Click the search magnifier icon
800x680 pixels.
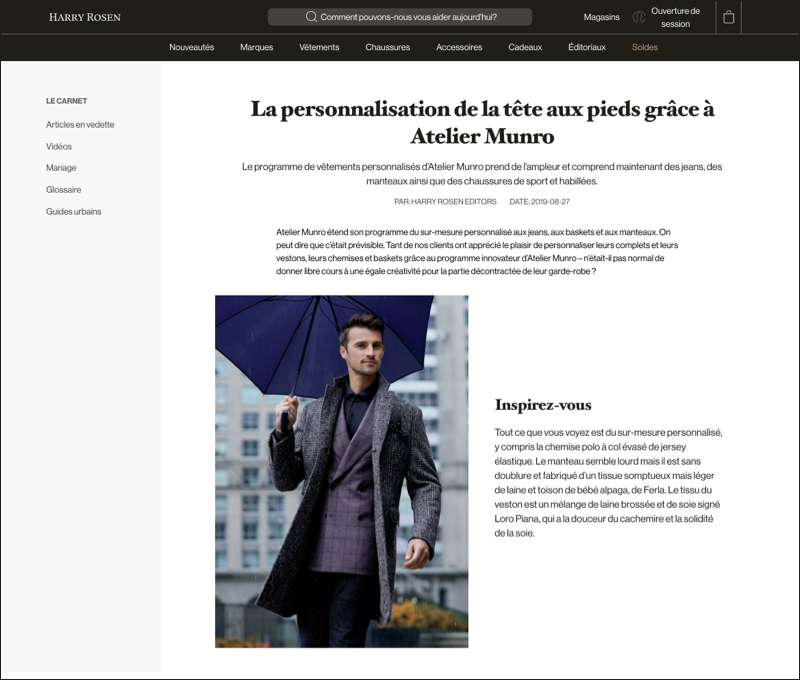click(x=311, y=17)
